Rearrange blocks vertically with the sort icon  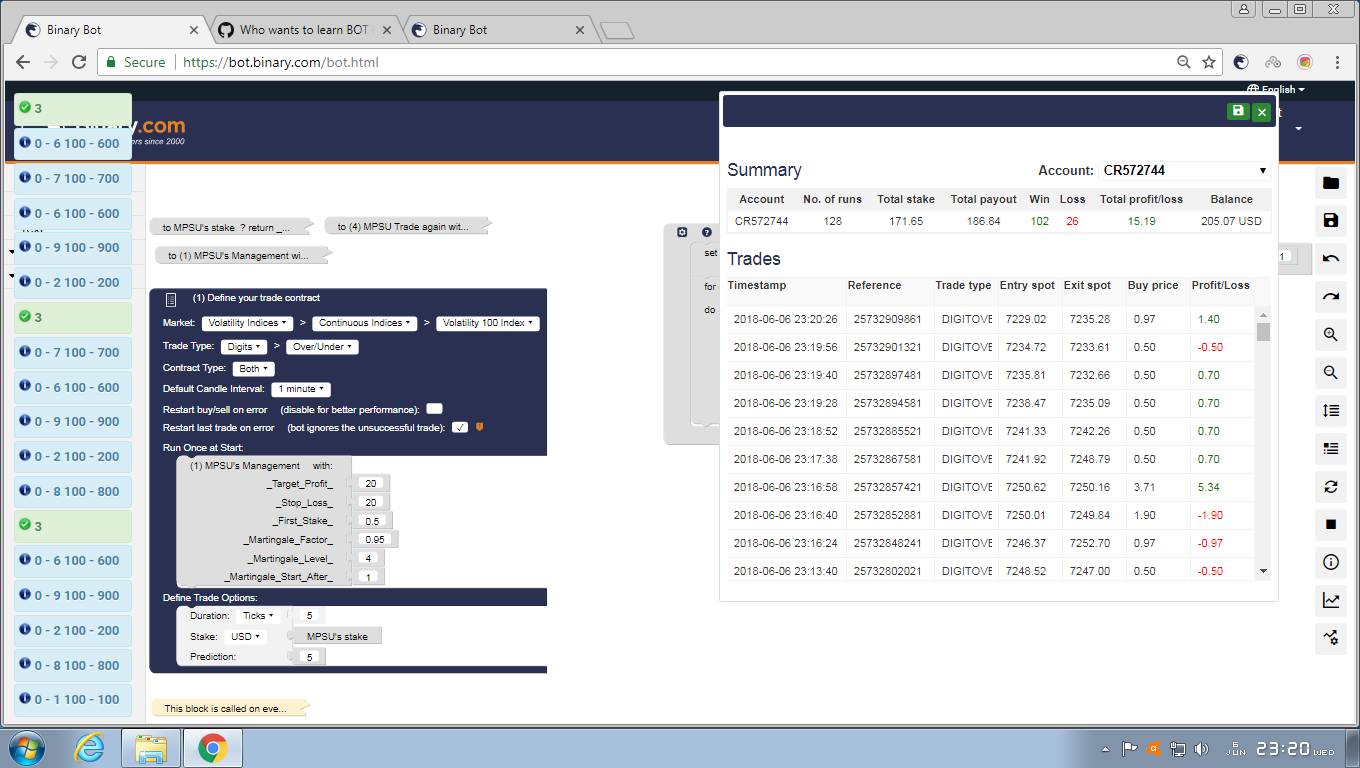point(1331,411)
